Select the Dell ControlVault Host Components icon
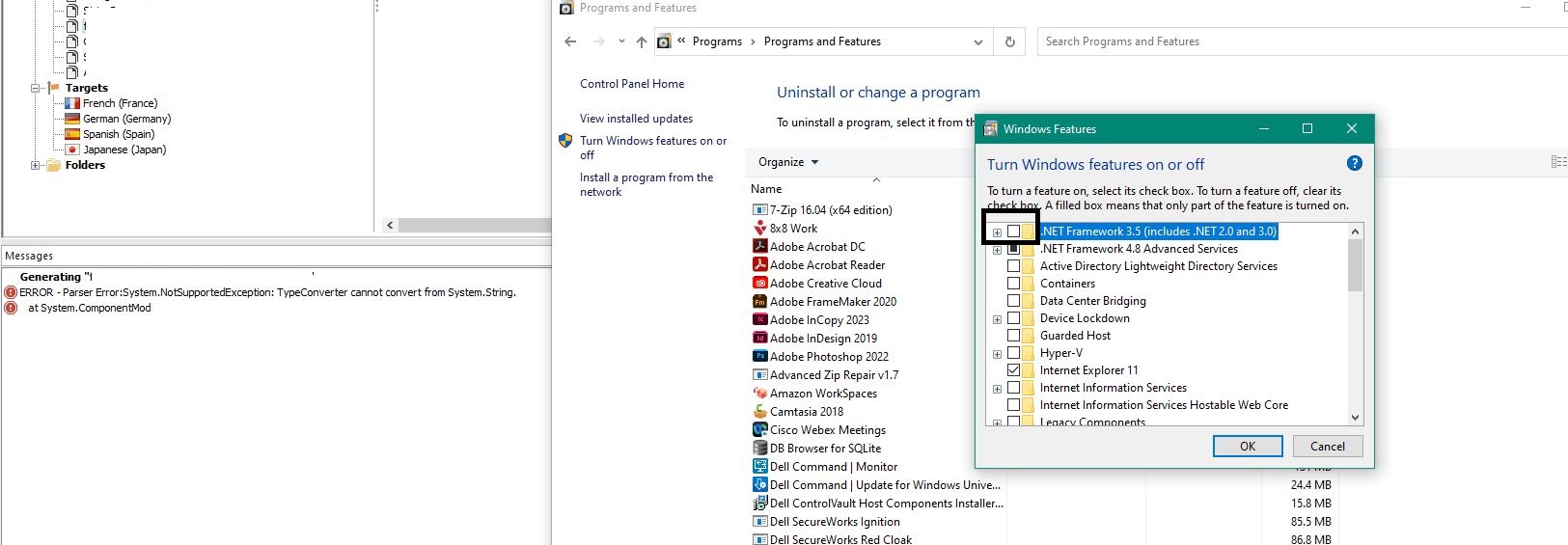Screen dimensions: 1568x545 coord(760,503)
